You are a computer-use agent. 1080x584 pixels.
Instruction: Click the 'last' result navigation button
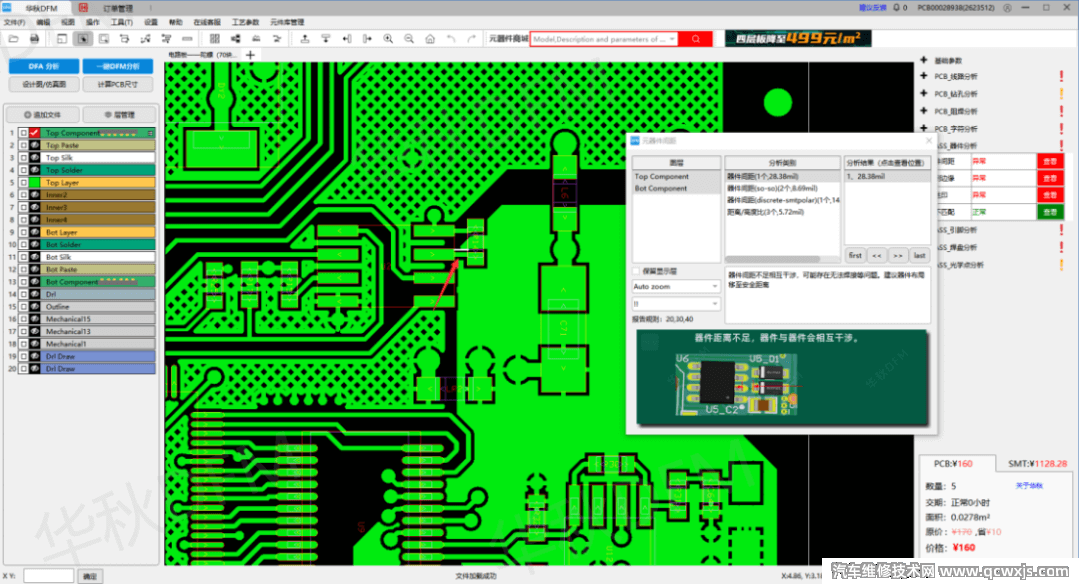pos(919,255)
